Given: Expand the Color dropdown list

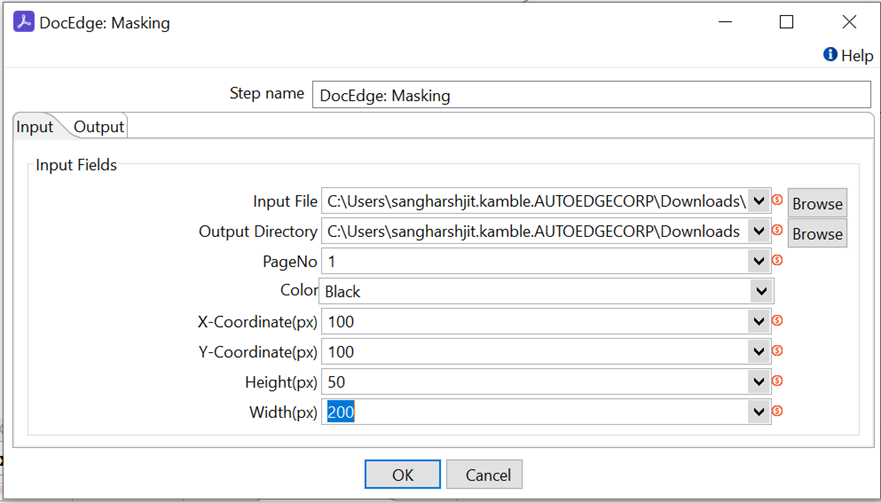Looking at the screenshot, I should pos(762,291).
